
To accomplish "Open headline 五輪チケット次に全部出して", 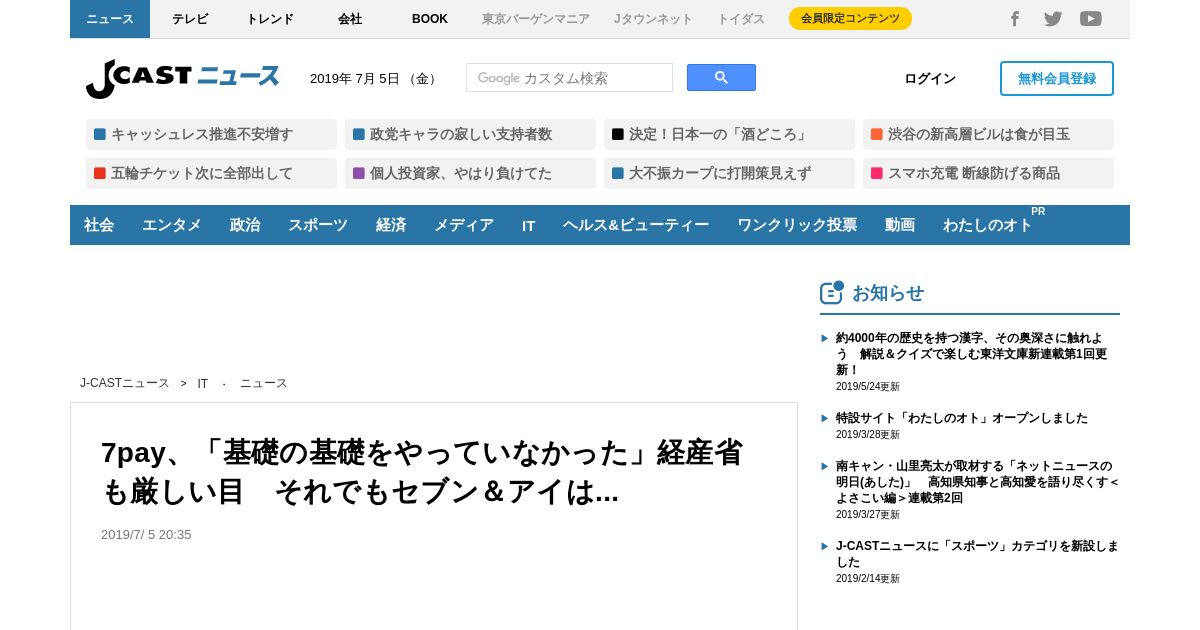I will [211, 173].
